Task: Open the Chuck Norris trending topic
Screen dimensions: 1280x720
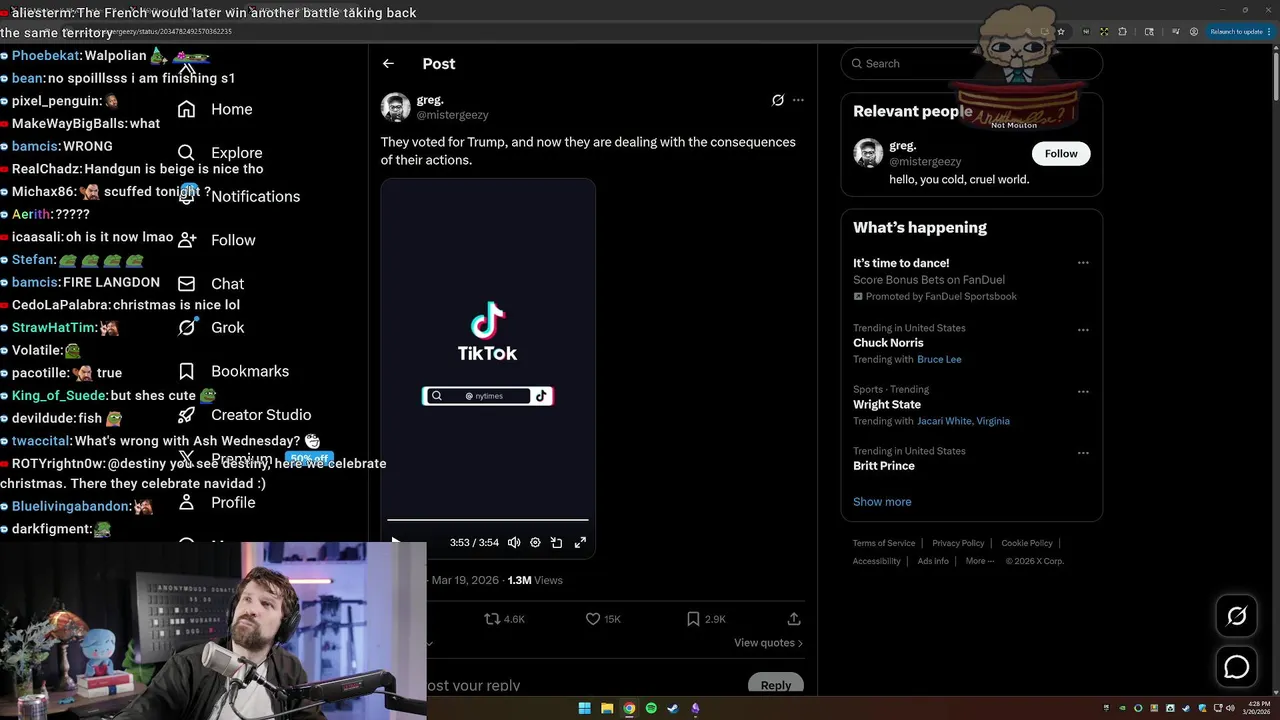Action: 888,343
